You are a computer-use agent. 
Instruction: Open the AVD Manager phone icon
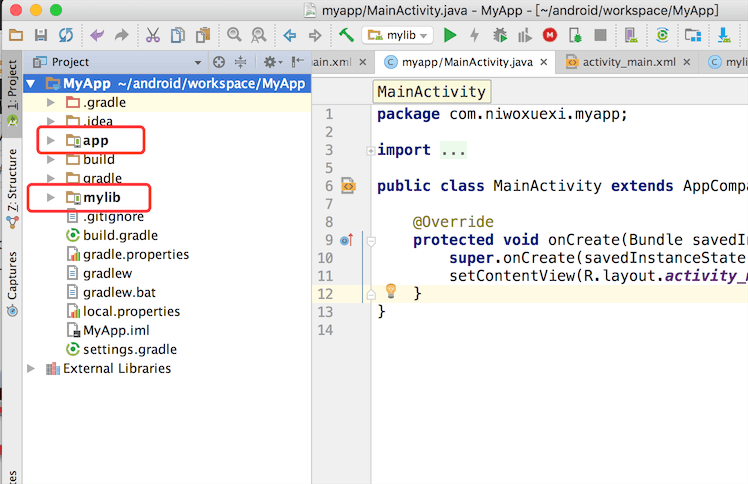point(631,35)
